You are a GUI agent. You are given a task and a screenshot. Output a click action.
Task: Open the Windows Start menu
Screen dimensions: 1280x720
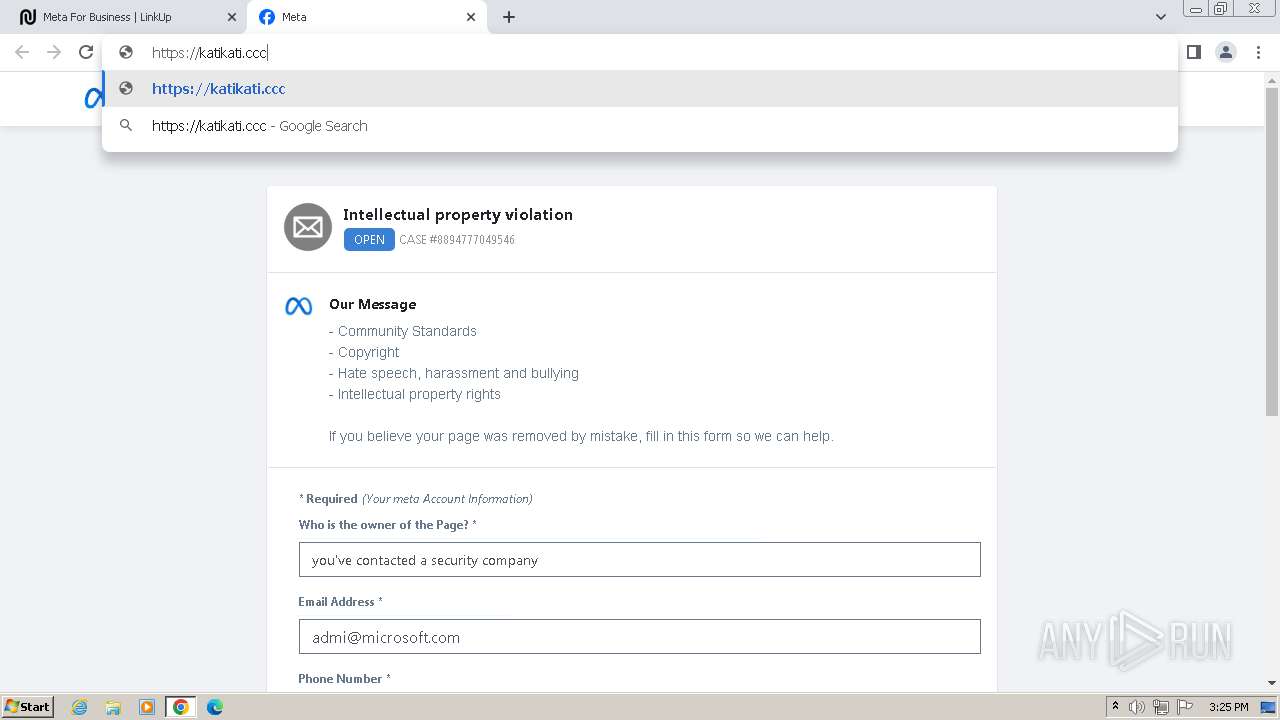coord(28,707)
